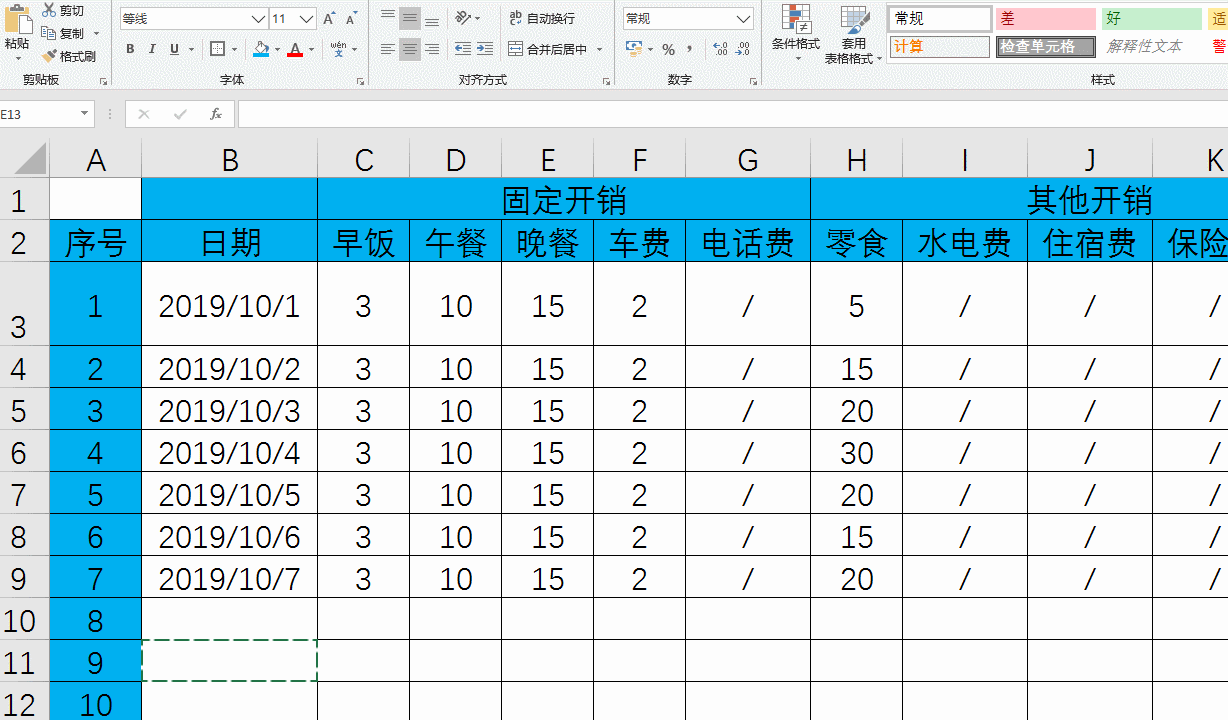Image resolution: width=1228 pixels, height=720 pixels.
Task: Open the font name dropdown (等线)
Action: click(258, 19)
